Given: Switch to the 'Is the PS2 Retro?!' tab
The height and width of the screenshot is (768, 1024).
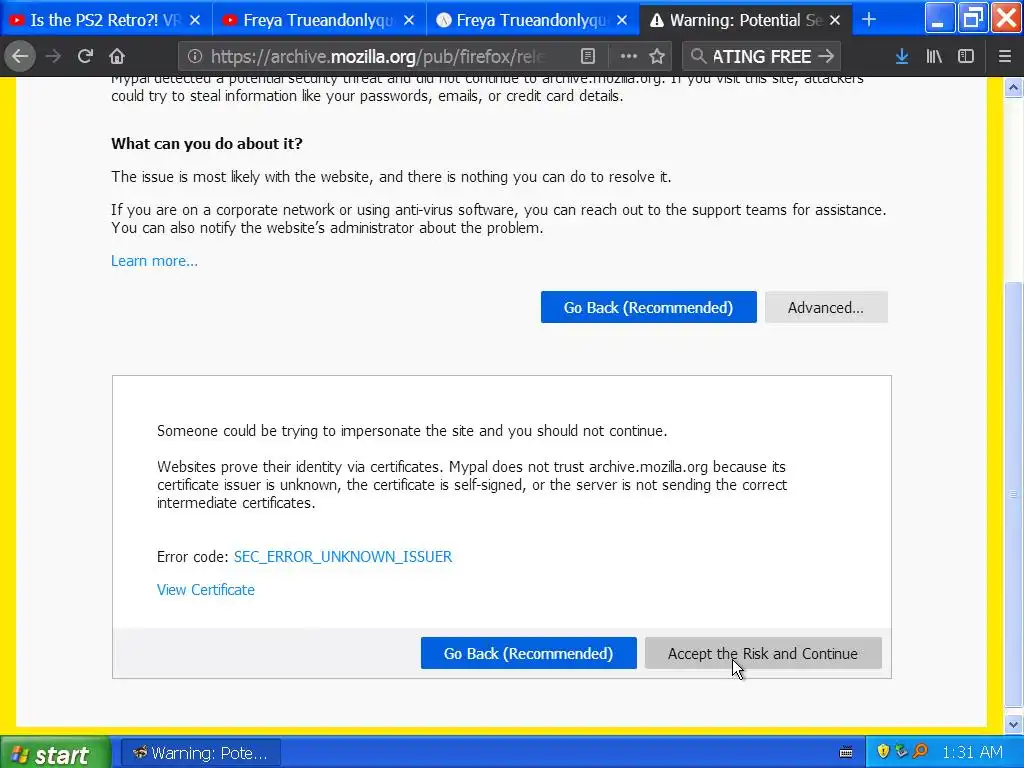Looking at the screenshot, I should (104, 20).
